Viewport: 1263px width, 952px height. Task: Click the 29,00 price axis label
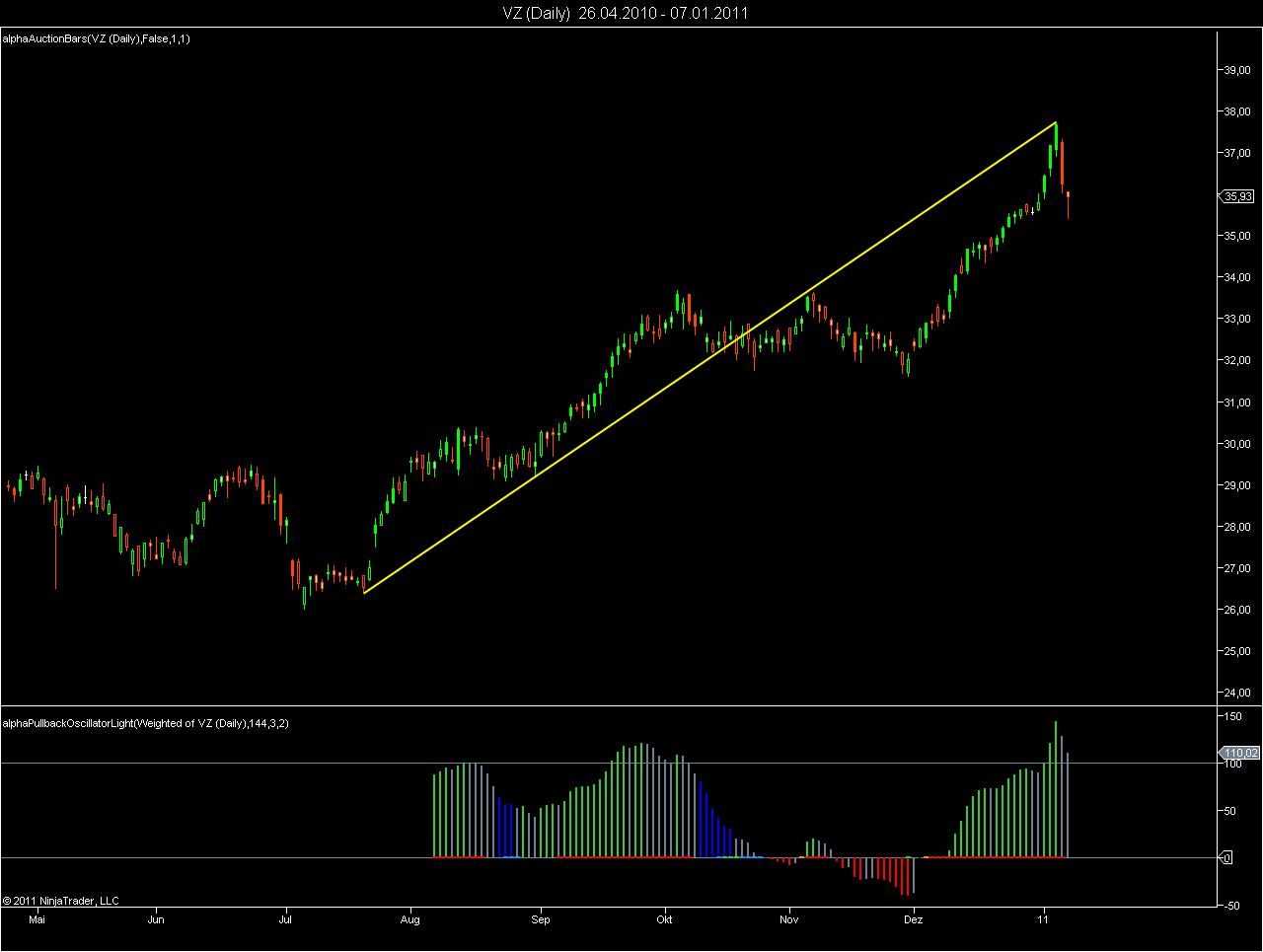pyautogui.click(x=1237, y=485)
